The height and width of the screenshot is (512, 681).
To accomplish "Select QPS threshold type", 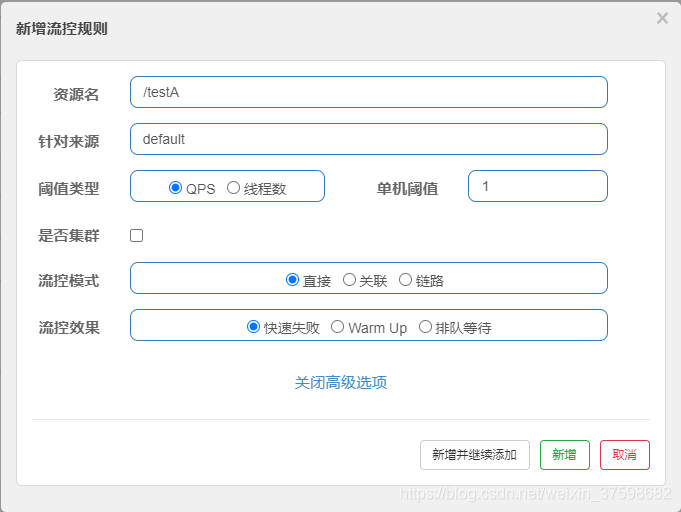I will click(x=175, y=188).
